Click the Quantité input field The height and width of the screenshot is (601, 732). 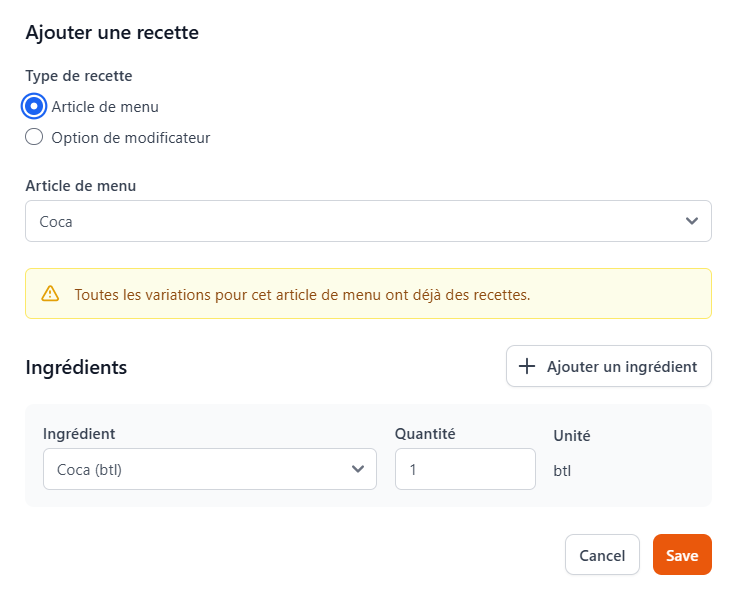[x=465, y=469]
